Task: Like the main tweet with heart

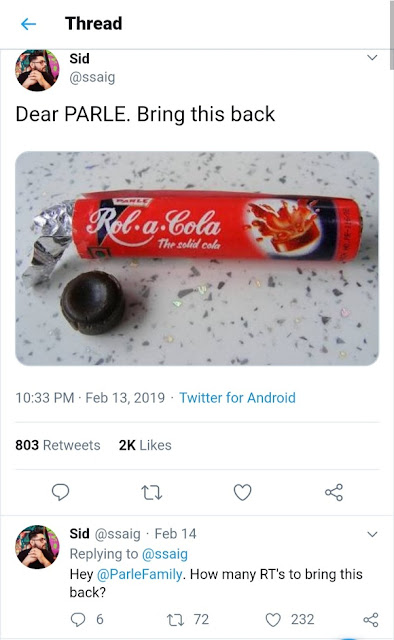Action: coord(243,492)
